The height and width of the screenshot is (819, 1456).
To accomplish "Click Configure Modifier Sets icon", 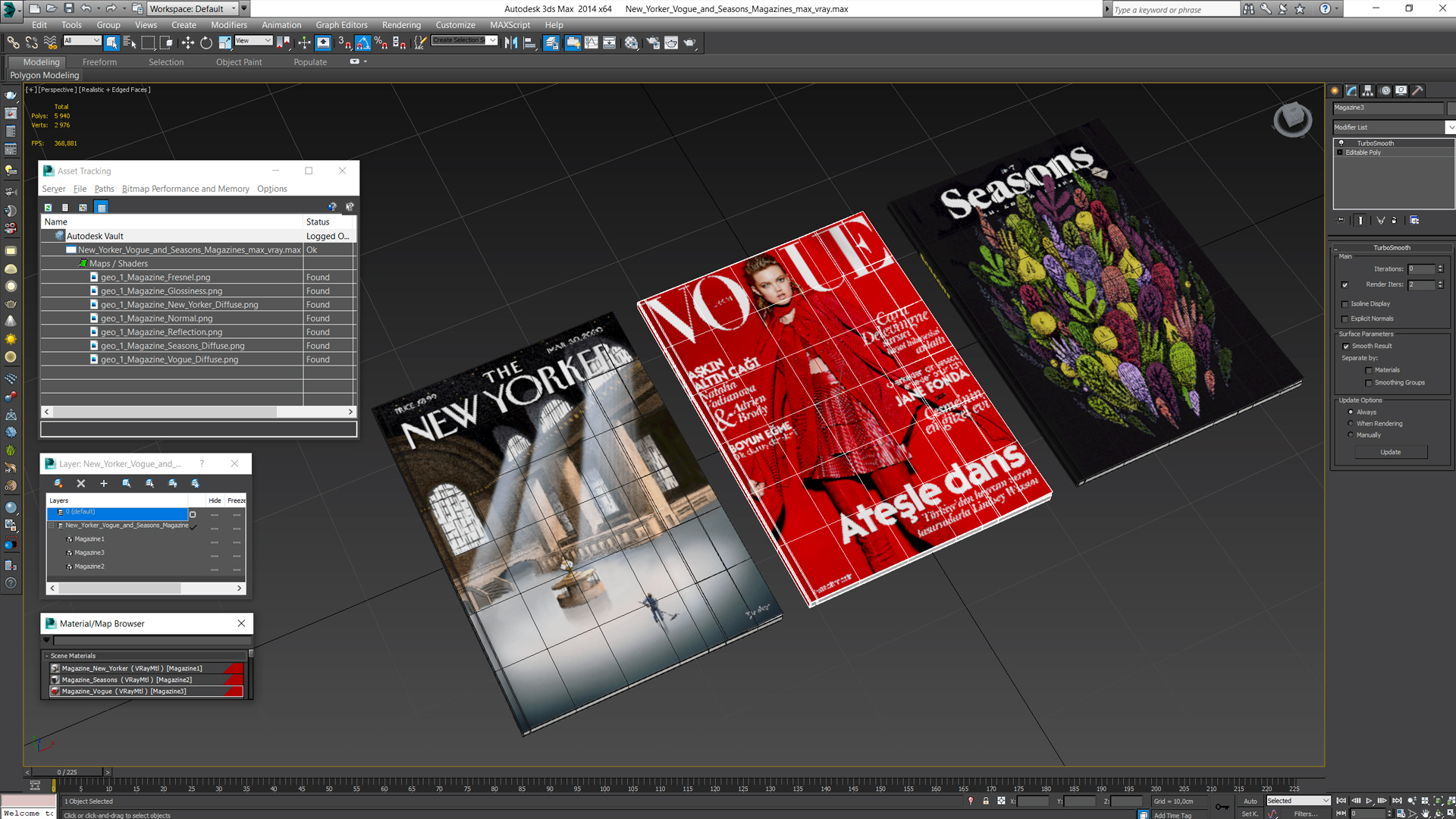I will point(1414,220).
